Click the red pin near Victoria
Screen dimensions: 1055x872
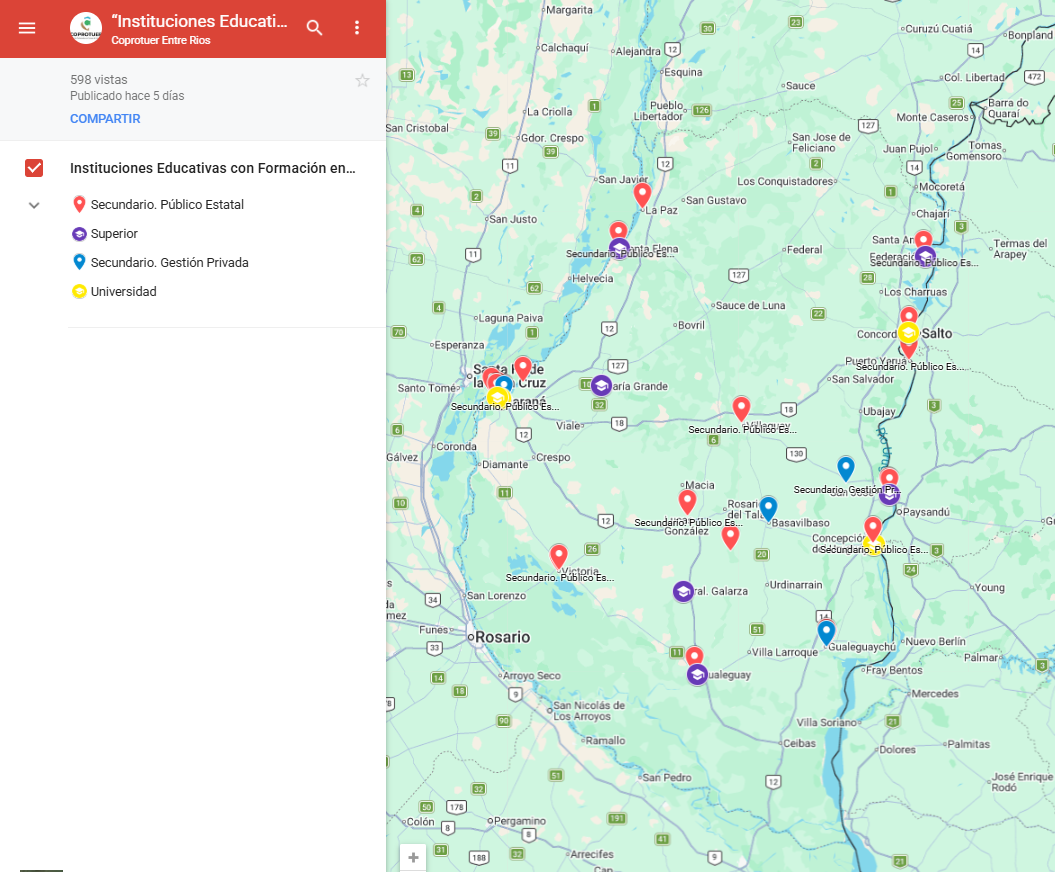[559, 556]
